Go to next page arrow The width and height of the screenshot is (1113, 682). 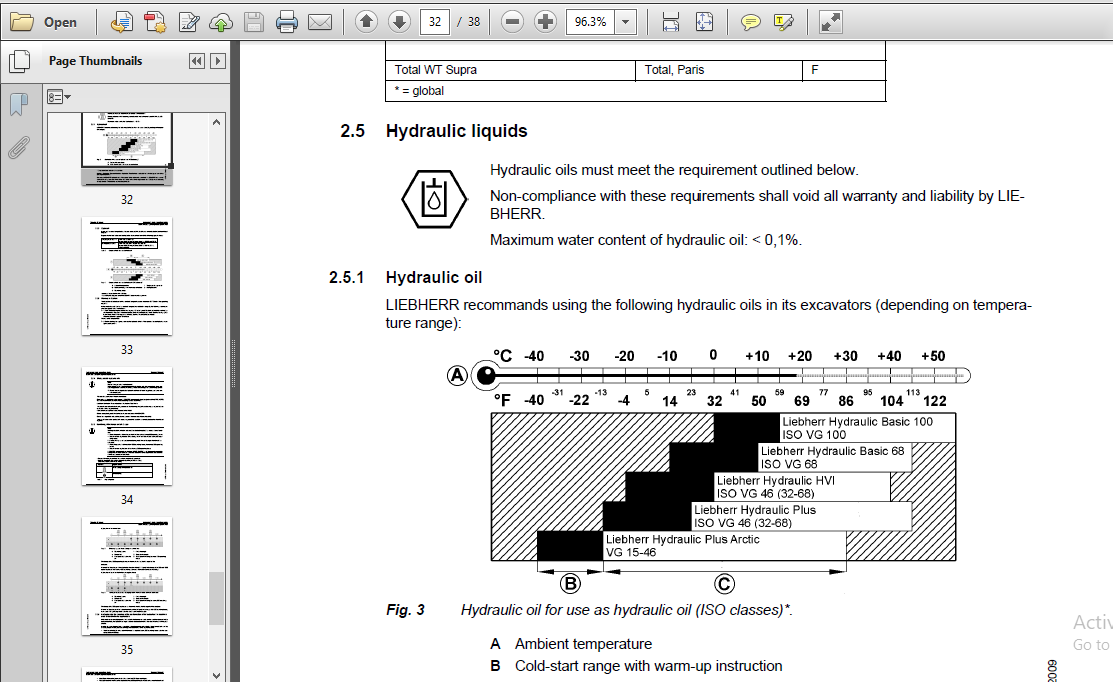400,22
